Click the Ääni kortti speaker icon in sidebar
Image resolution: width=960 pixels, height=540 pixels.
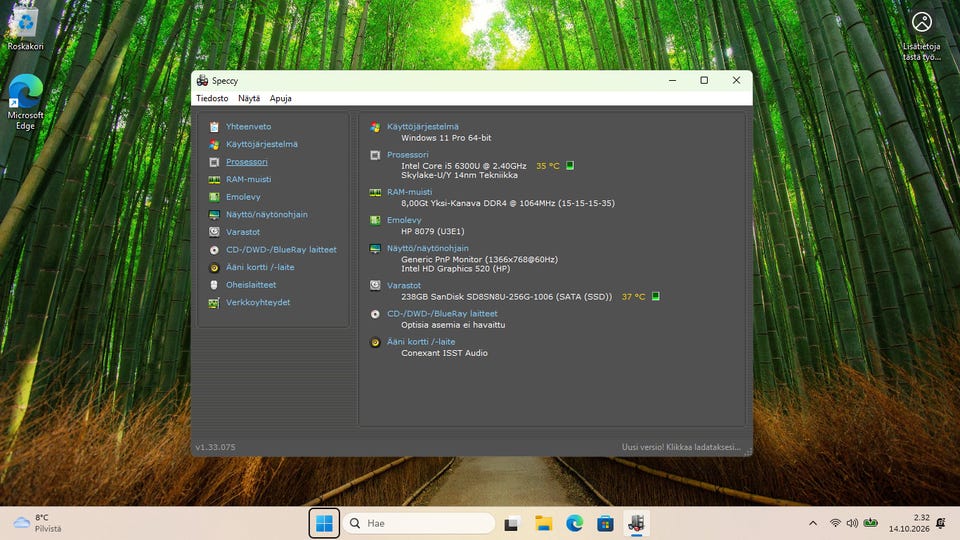click(214, 268)
